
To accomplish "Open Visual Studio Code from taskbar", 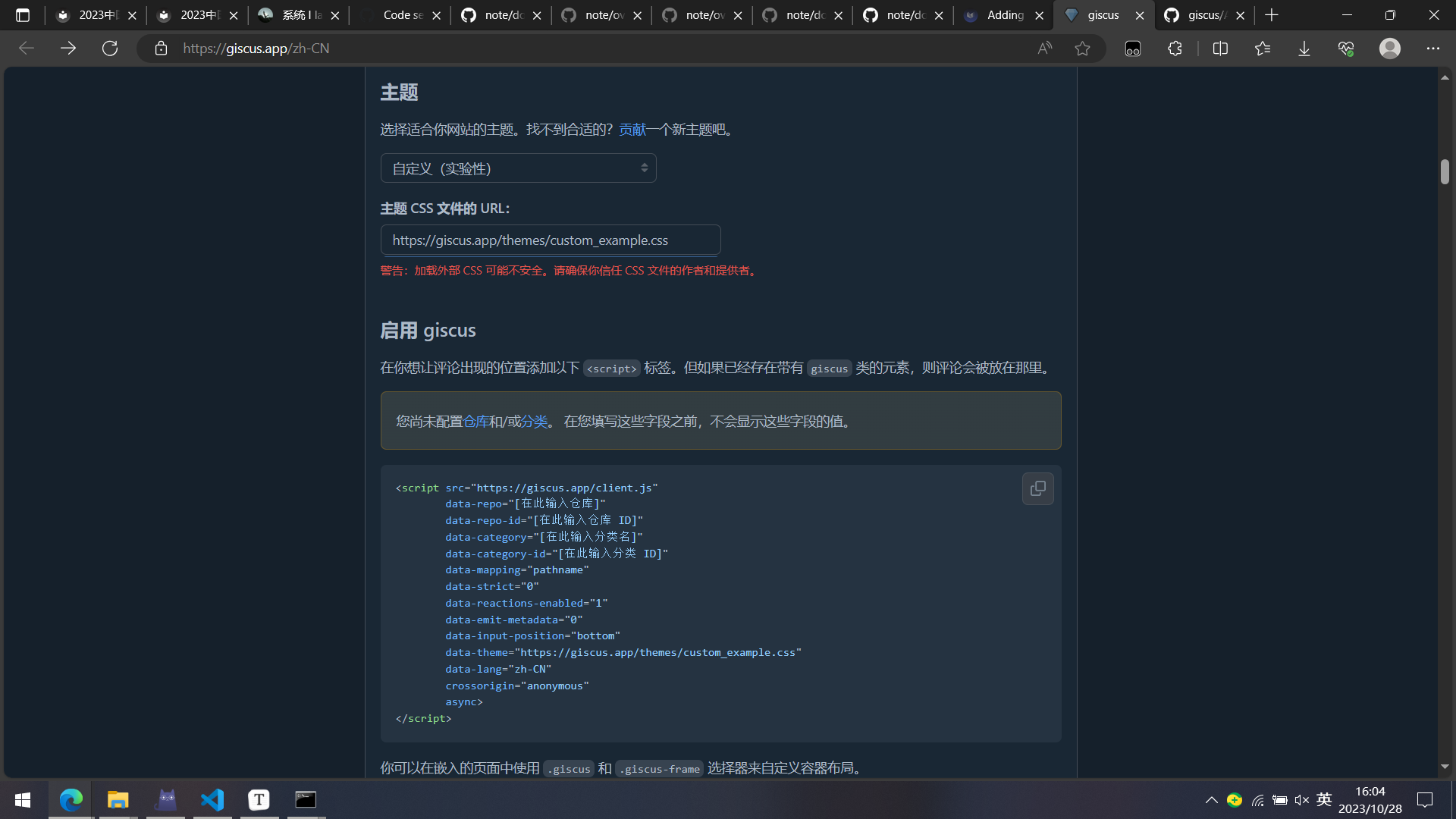I will [x=212, y=799].
